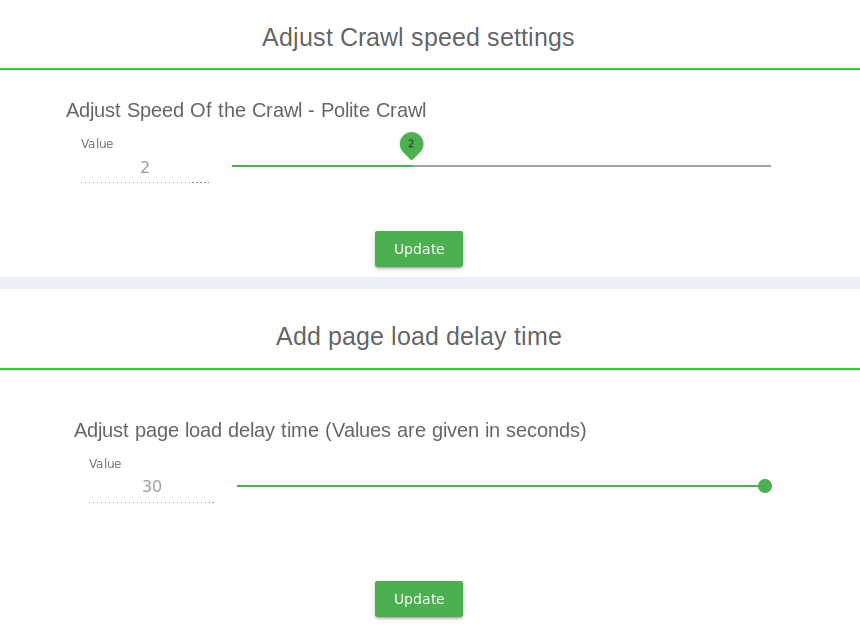
Task: Click the gray unfilled crawl speed slider track
Action: click(x=590, y=165)
